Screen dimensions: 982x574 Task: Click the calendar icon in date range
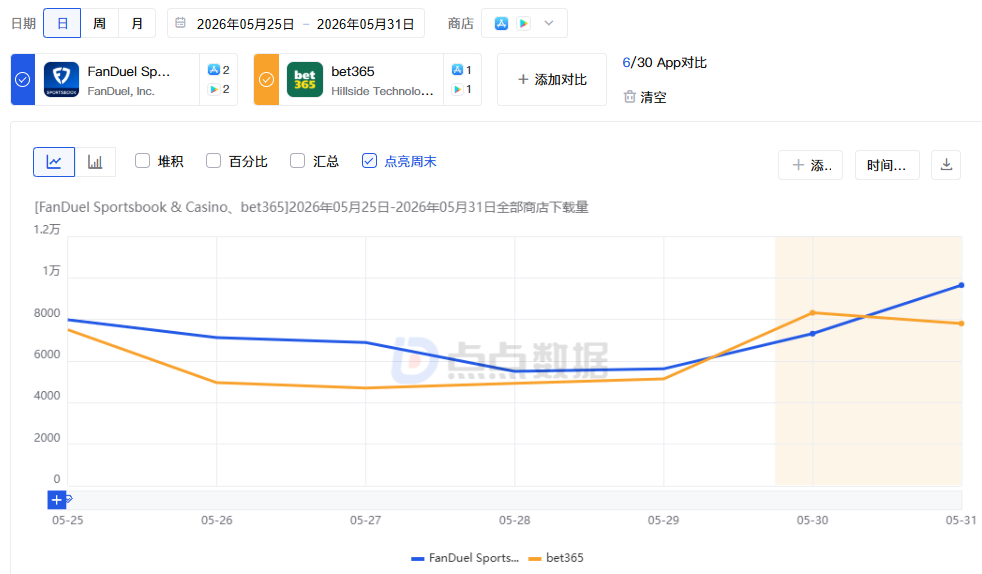(180, 23)
